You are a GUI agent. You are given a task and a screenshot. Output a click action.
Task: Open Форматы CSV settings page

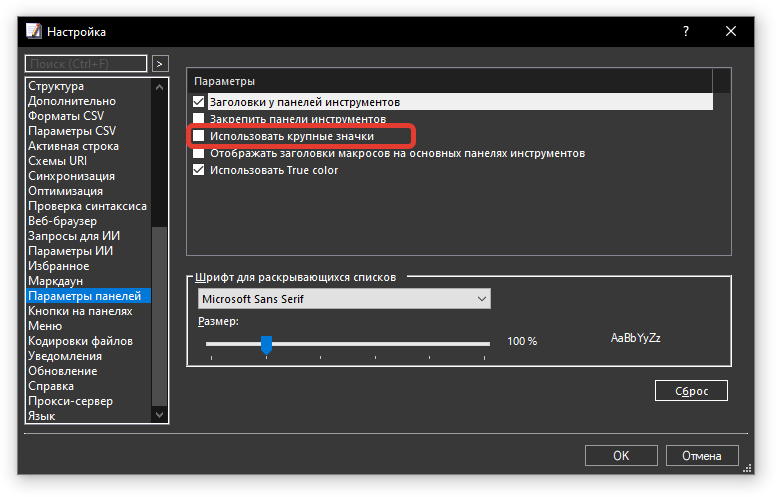(89, 116)
